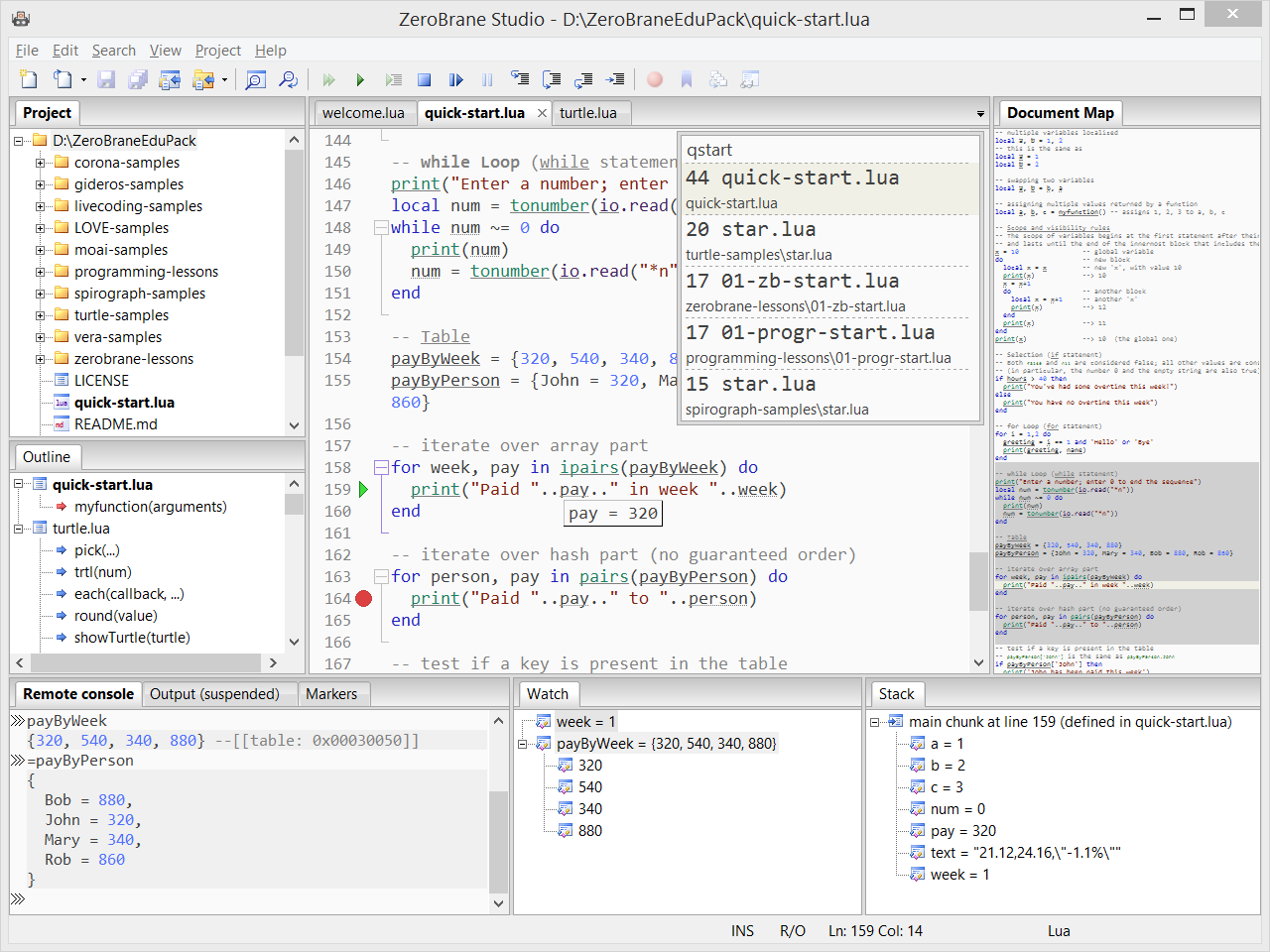Image resolution: width=1270 pixels, height=952 pixels.
Task: Click the Document Map code preview
Action: pyautogui.click(x=1126, y=397)
